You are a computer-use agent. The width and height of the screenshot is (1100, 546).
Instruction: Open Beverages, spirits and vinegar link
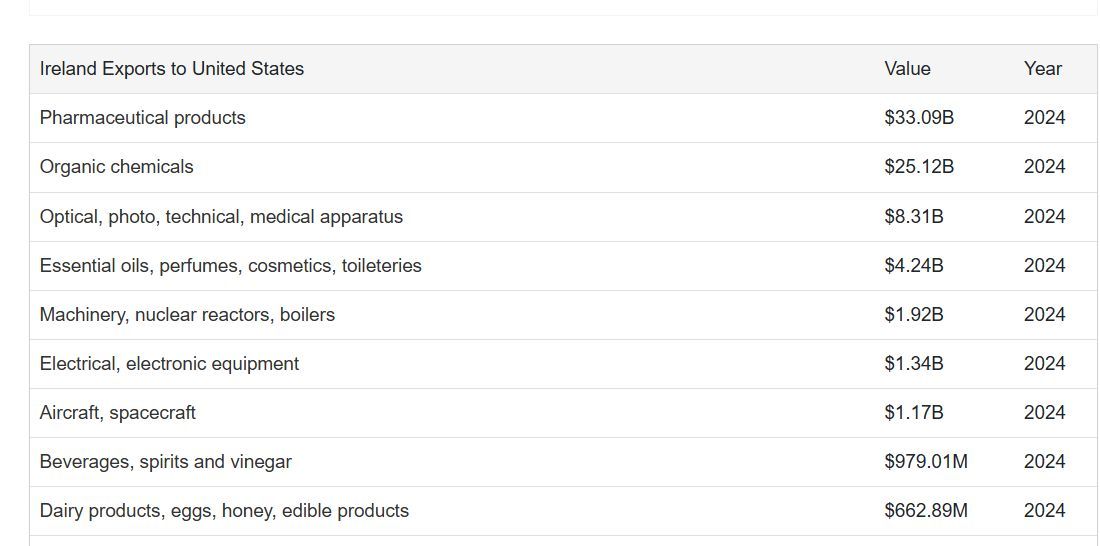[x=165, y=461]
